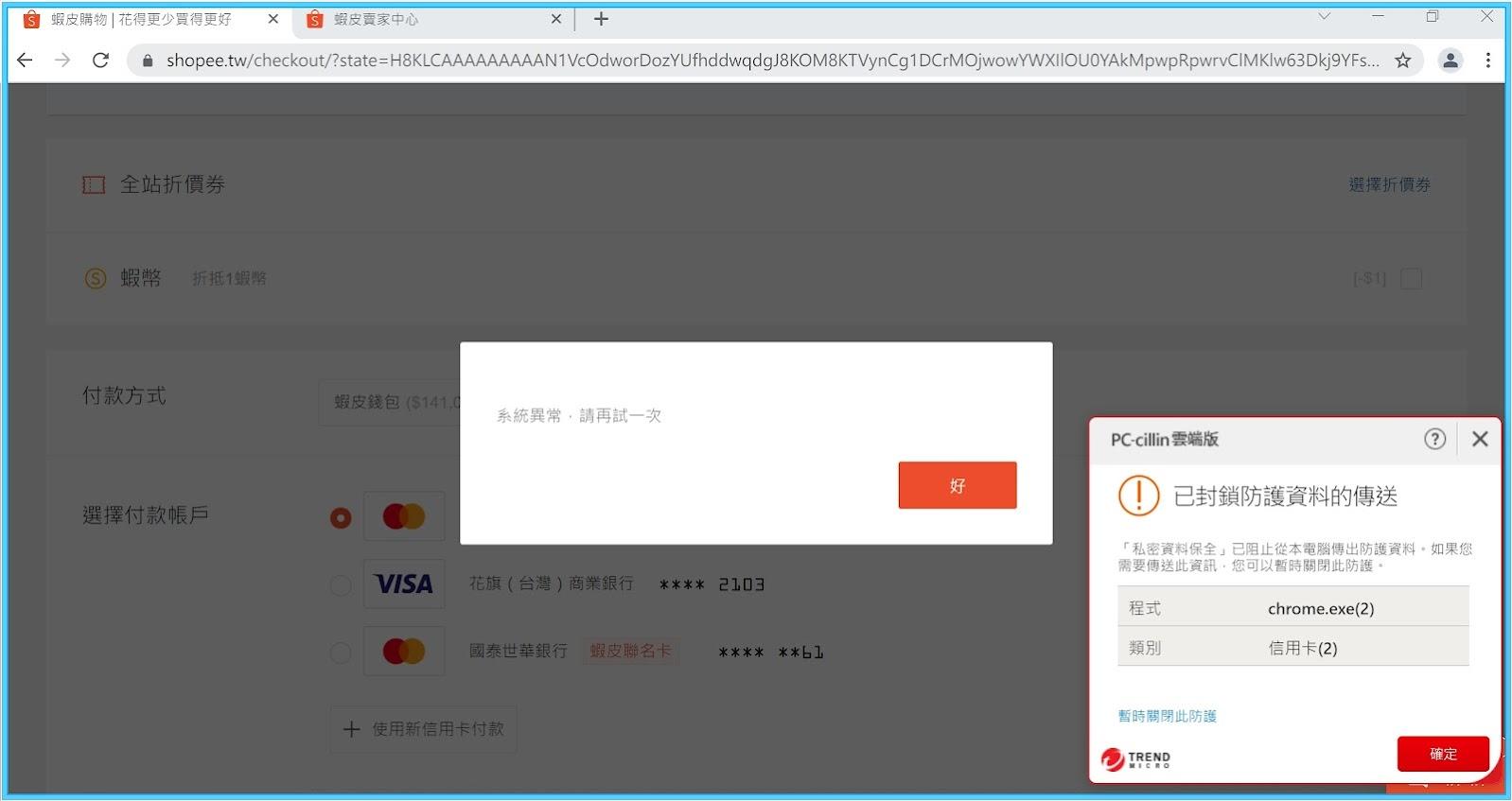This screenshot has width=1512, height=801.
Task: Open the tab search chevron
Action: pyautogui.click(x=1325, y=16)
